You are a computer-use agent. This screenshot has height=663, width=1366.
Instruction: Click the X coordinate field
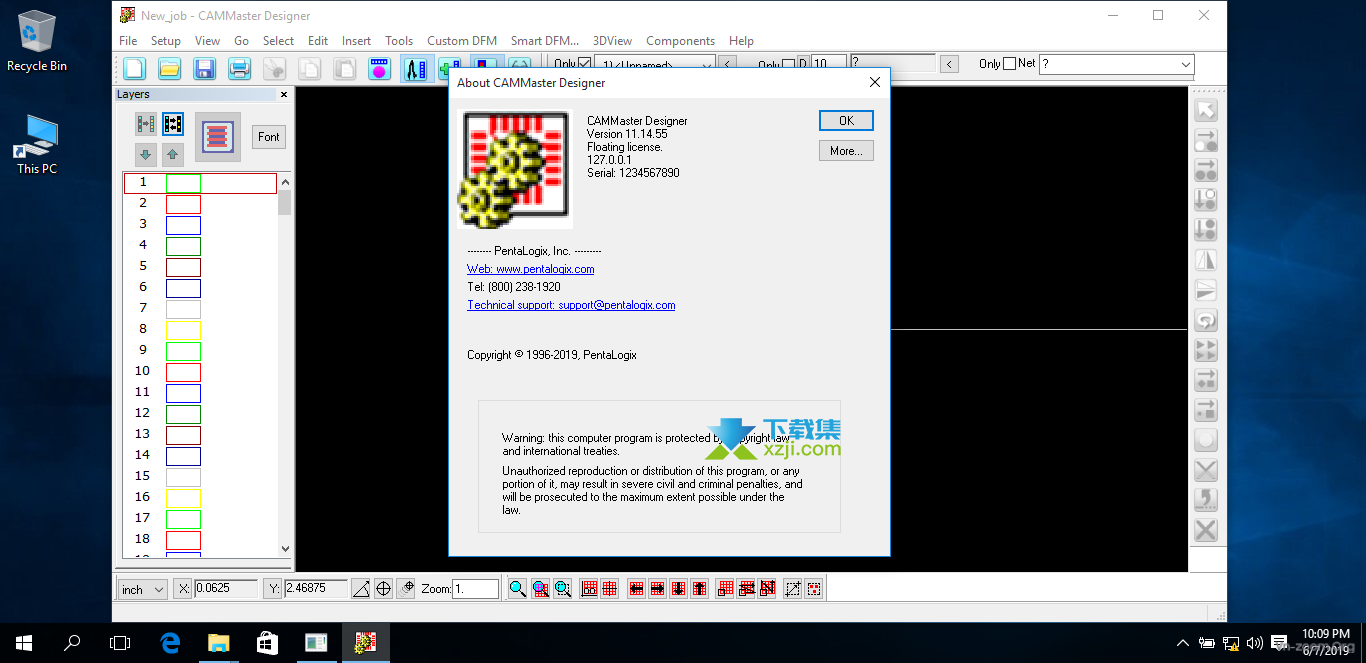click(x=225, y=588)
